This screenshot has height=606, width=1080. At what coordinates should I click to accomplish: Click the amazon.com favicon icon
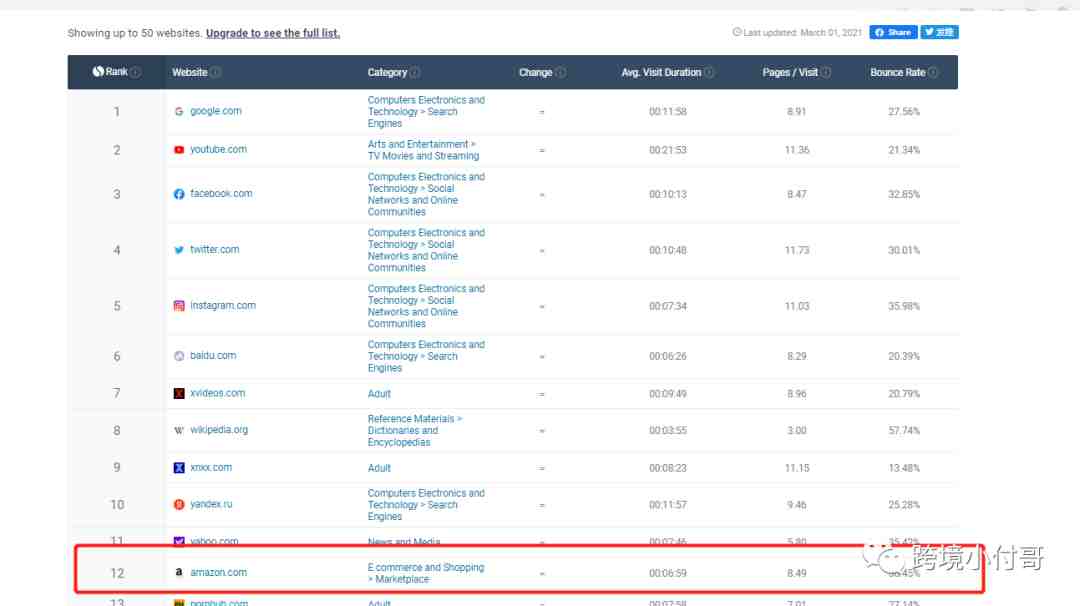click(x=179, y=572)
